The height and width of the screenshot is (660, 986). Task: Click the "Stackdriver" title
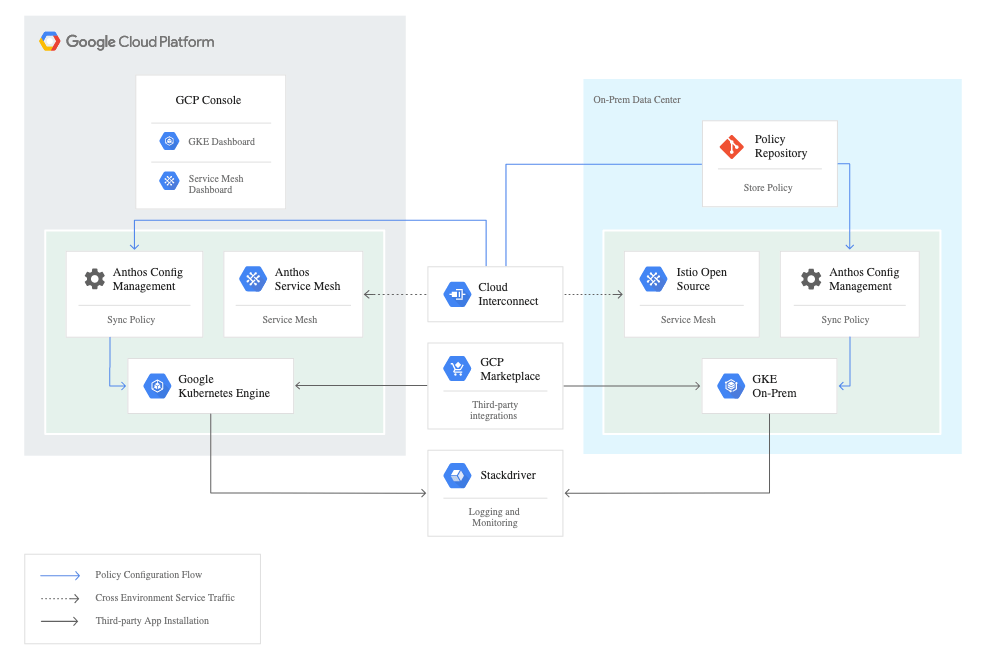pyautogui.click(x=508, y=475)
